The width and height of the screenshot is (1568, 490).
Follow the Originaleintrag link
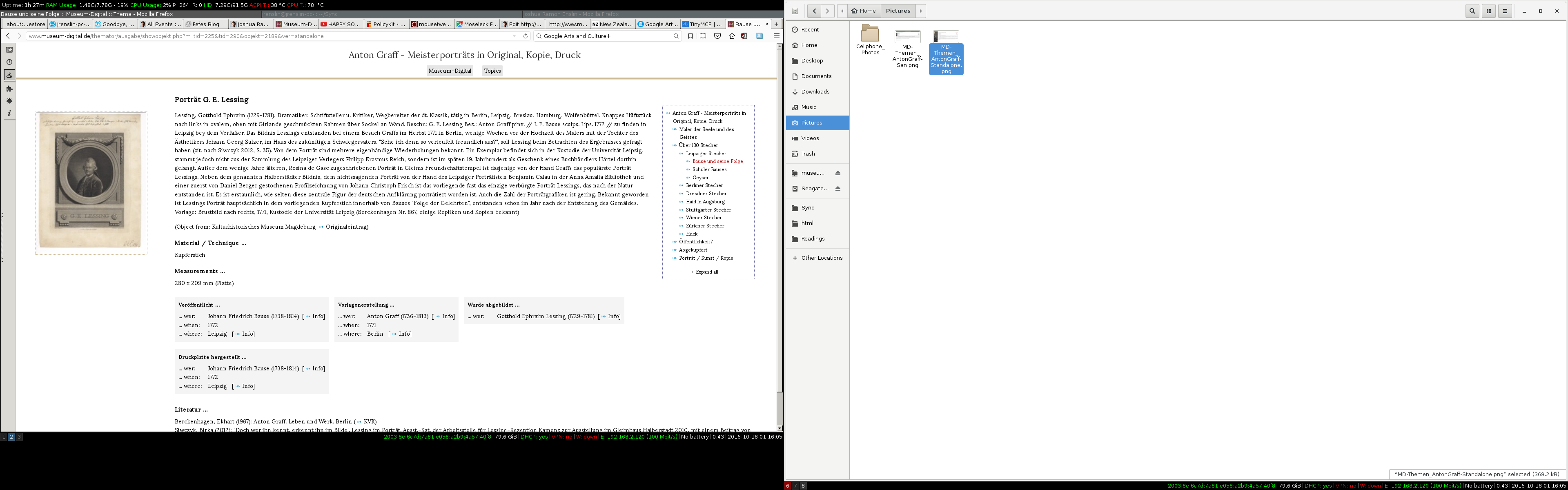click(x=347, y=227)
